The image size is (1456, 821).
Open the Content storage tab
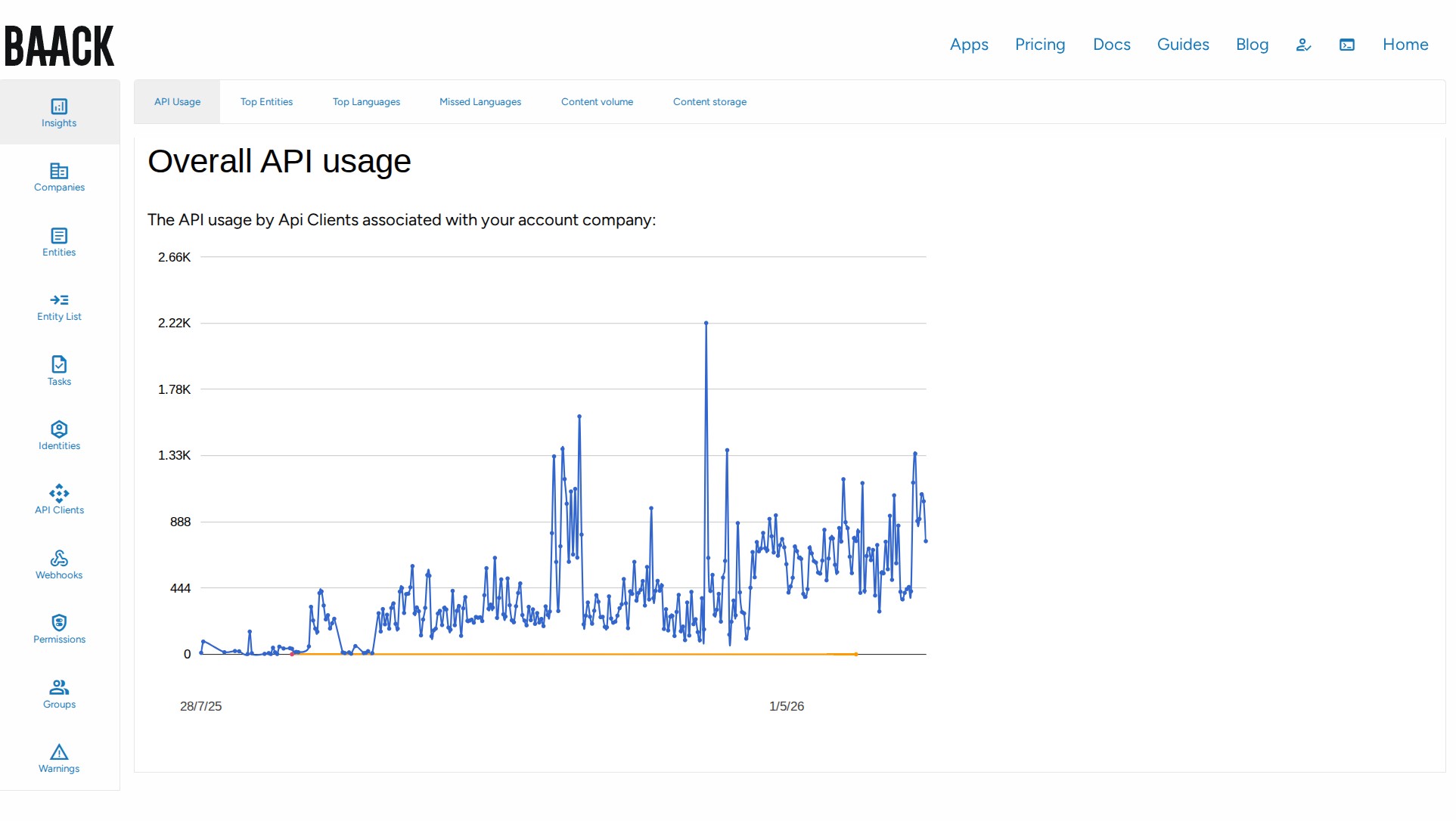point(709,102)
